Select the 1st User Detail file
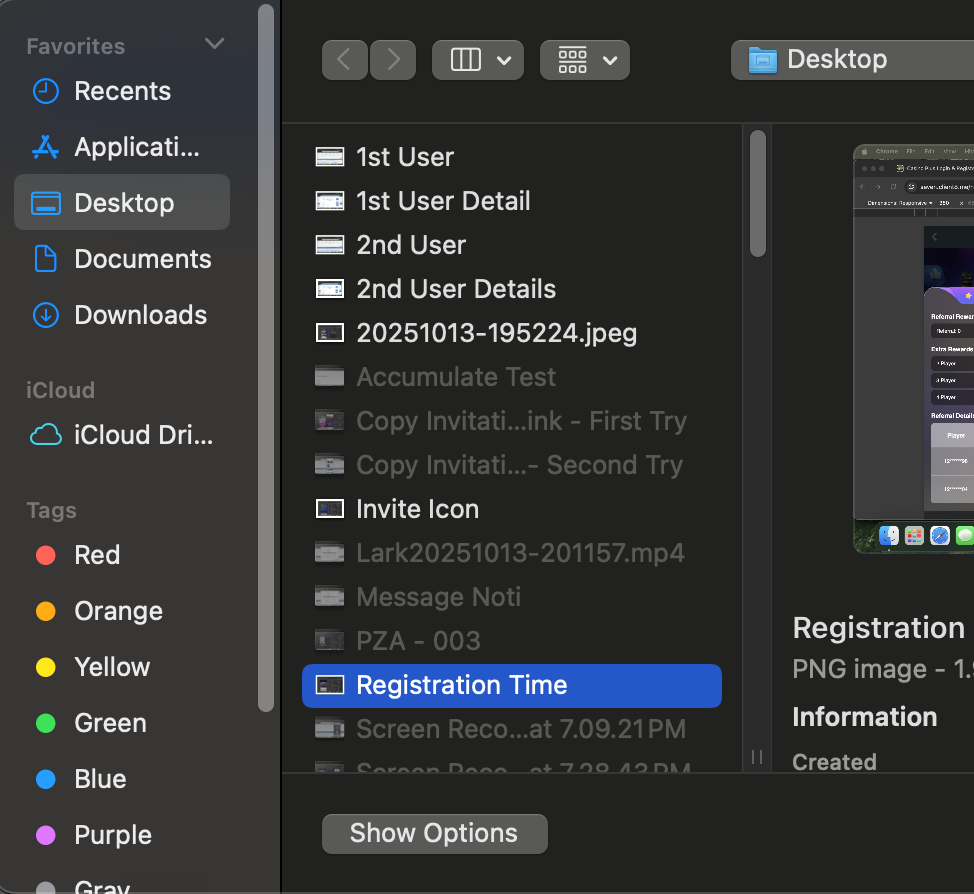Image resolution: width=974 pixels, height=894 pixels. 443,201
